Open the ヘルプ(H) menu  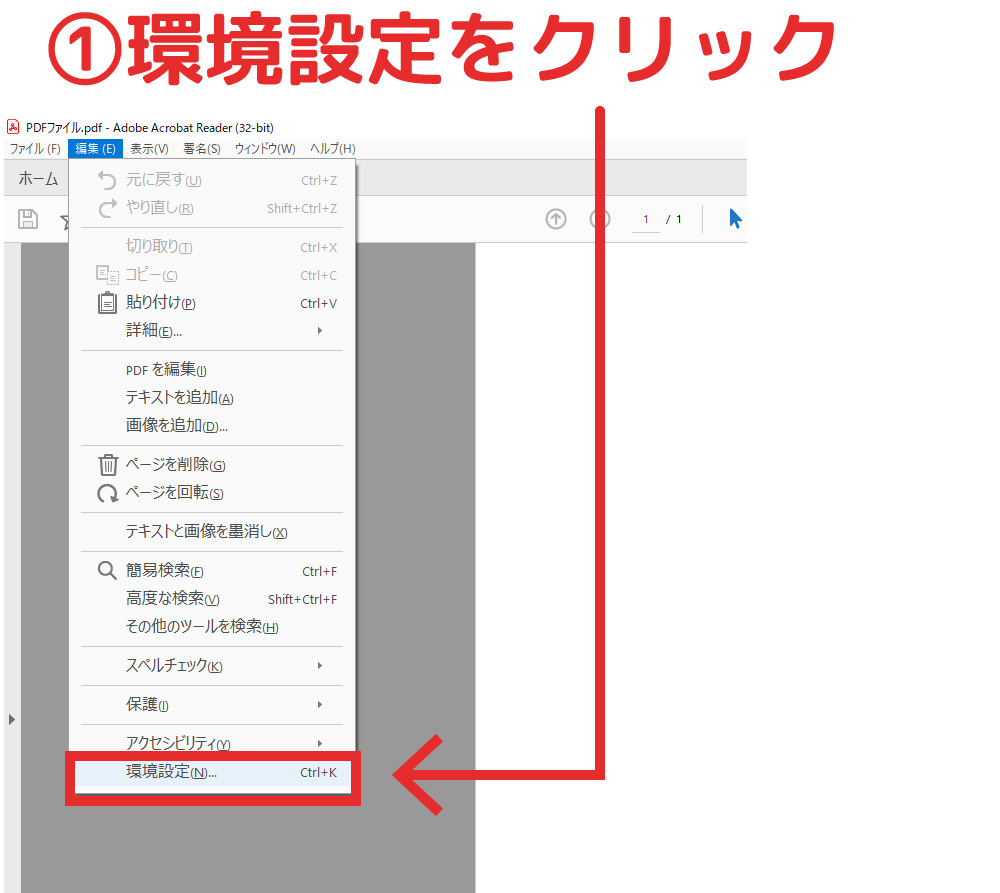coord(332,149)
